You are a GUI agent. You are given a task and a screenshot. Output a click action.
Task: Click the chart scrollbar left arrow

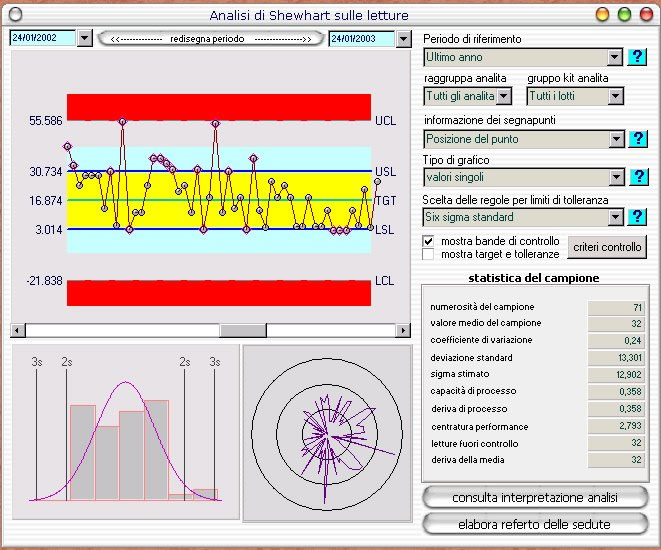(18, 330)
